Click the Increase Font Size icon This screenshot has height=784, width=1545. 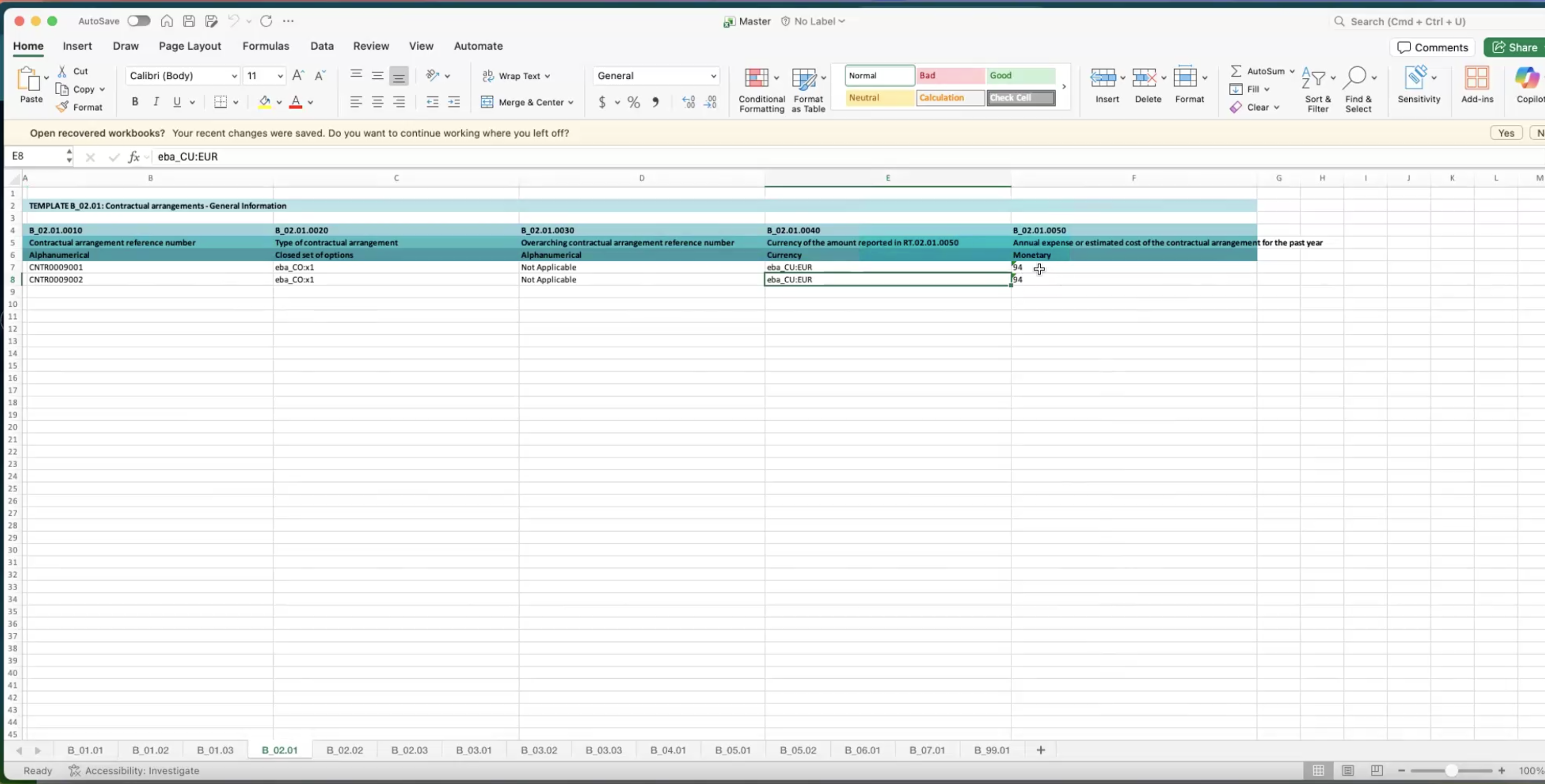tap(298, 76)
